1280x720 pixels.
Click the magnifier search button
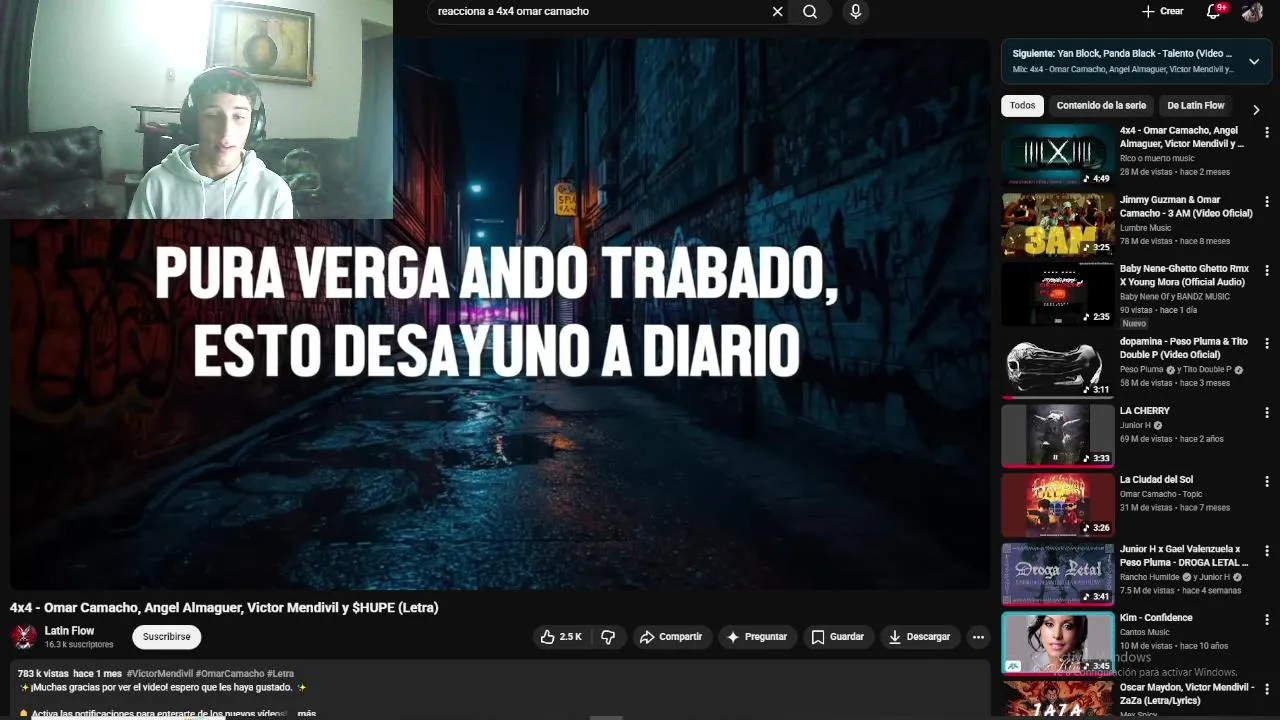click(810, 12)
